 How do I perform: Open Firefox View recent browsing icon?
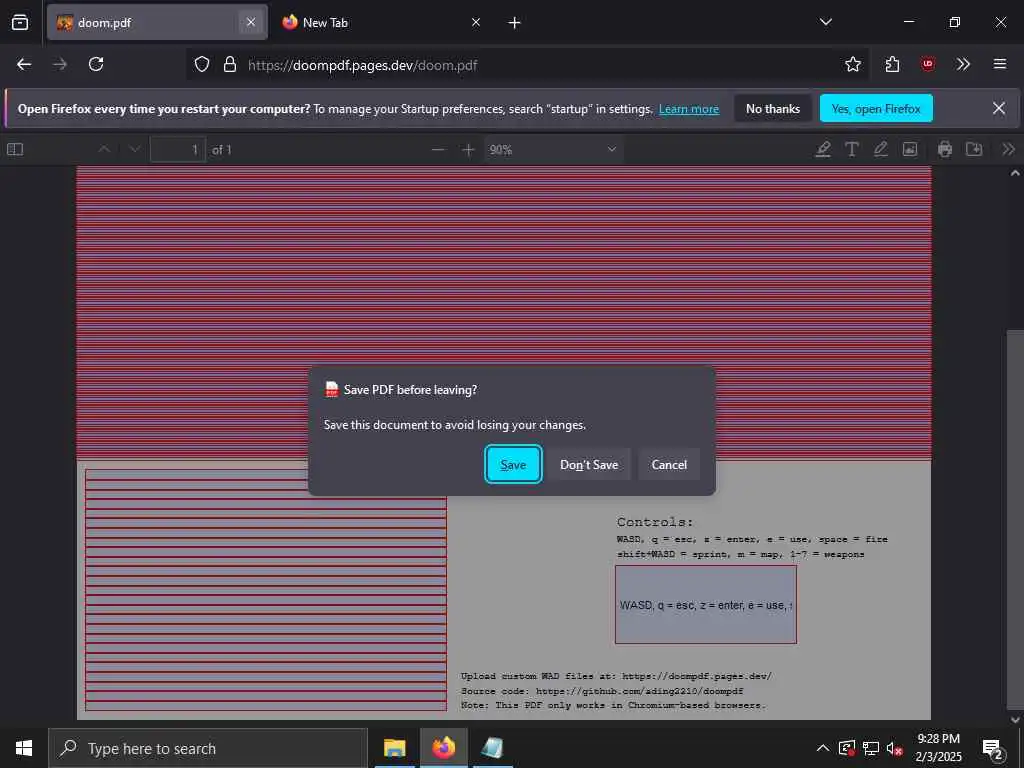(20, 22)
